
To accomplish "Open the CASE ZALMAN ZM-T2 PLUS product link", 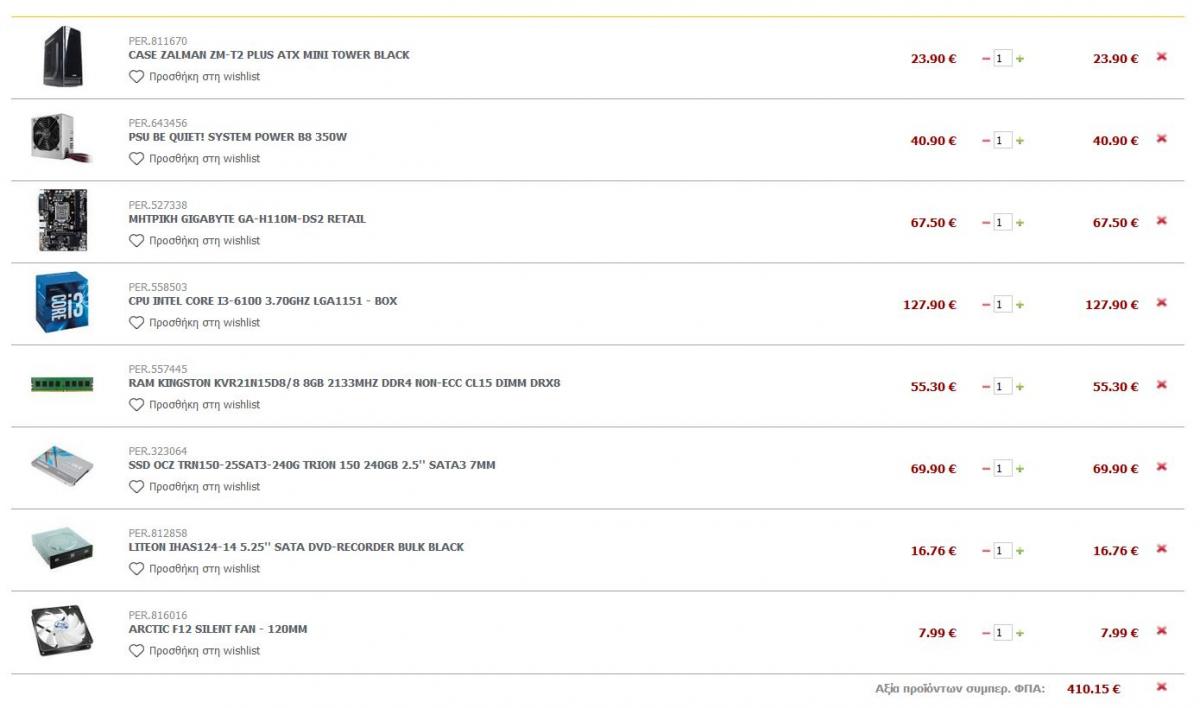I will (x=269, y=55).
